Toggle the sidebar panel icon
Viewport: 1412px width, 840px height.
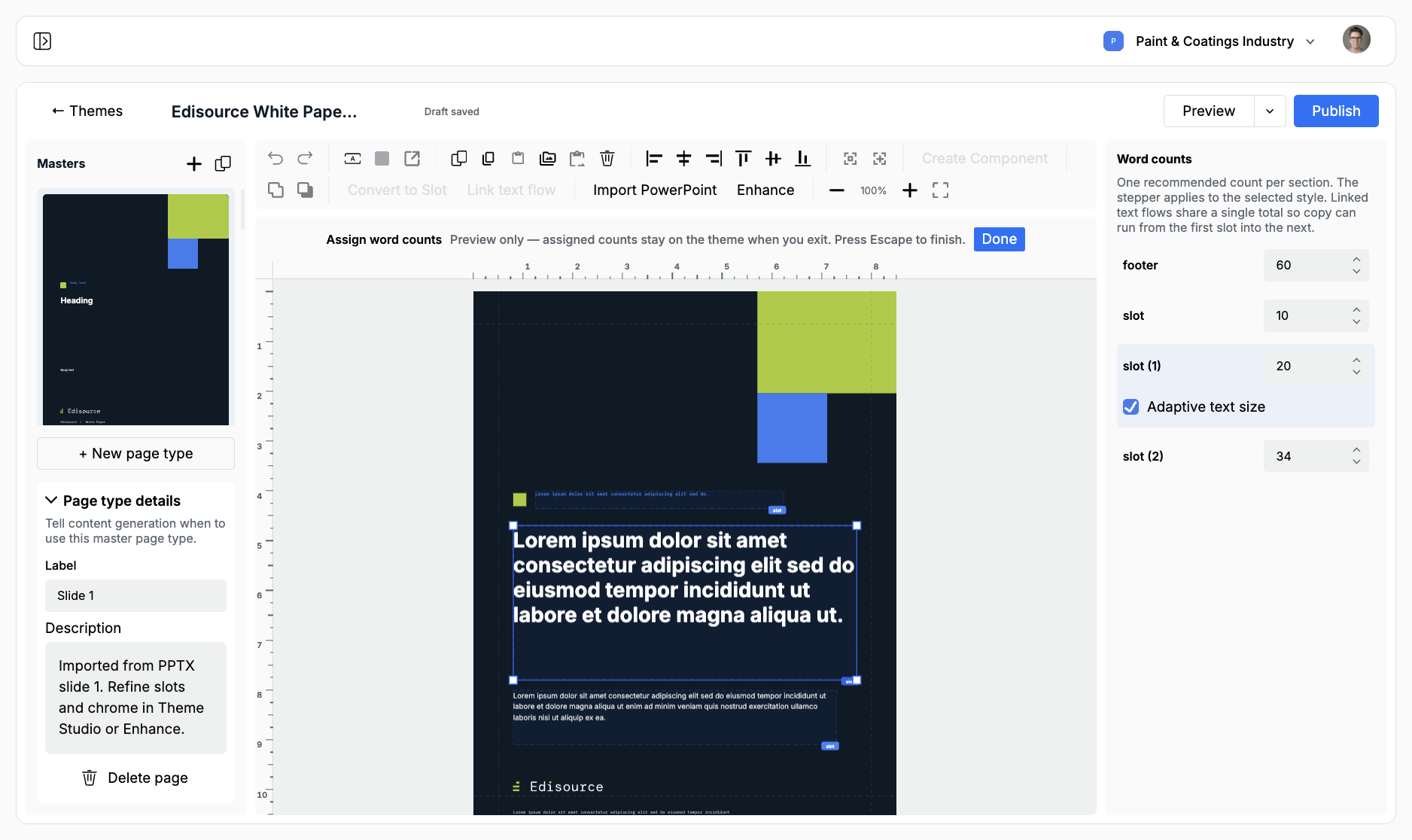pos(42,41)
